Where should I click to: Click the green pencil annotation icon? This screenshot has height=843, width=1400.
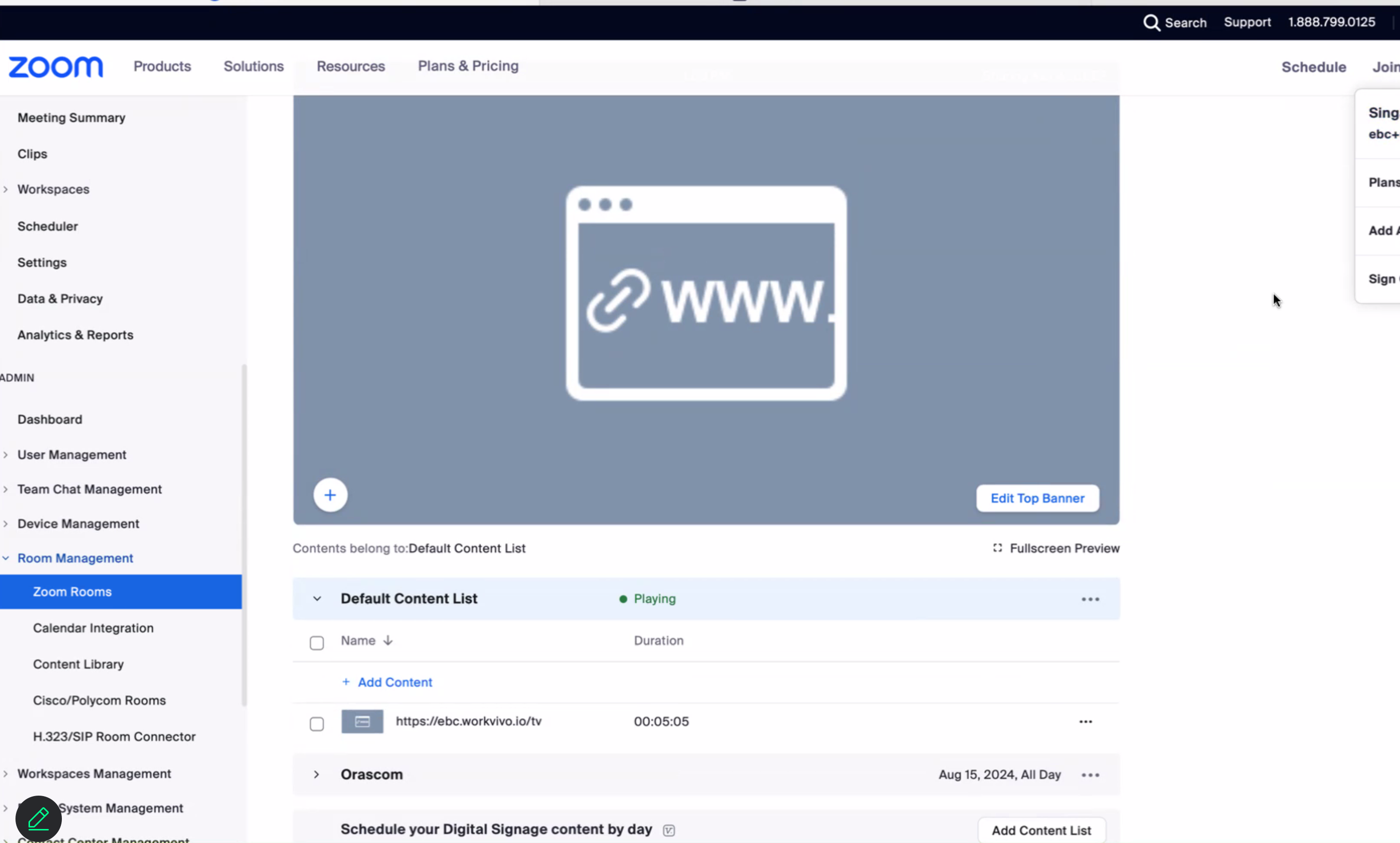[x=39, y=818]
